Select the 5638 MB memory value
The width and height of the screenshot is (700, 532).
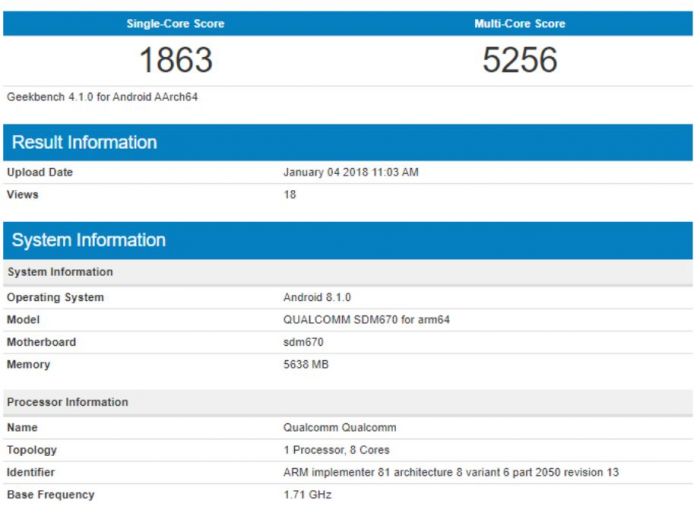306,364
